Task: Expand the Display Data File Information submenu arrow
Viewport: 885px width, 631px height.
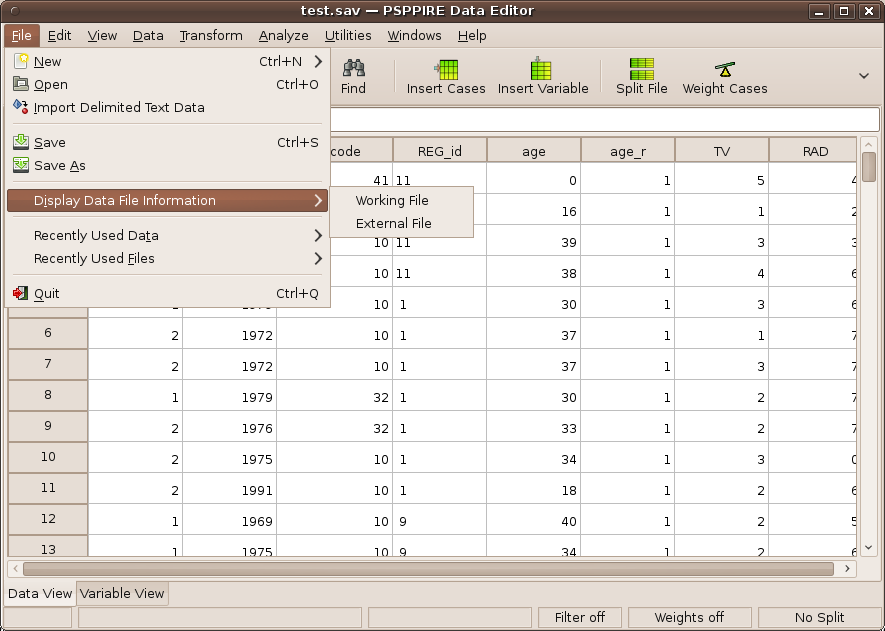Action: [318, 200]
